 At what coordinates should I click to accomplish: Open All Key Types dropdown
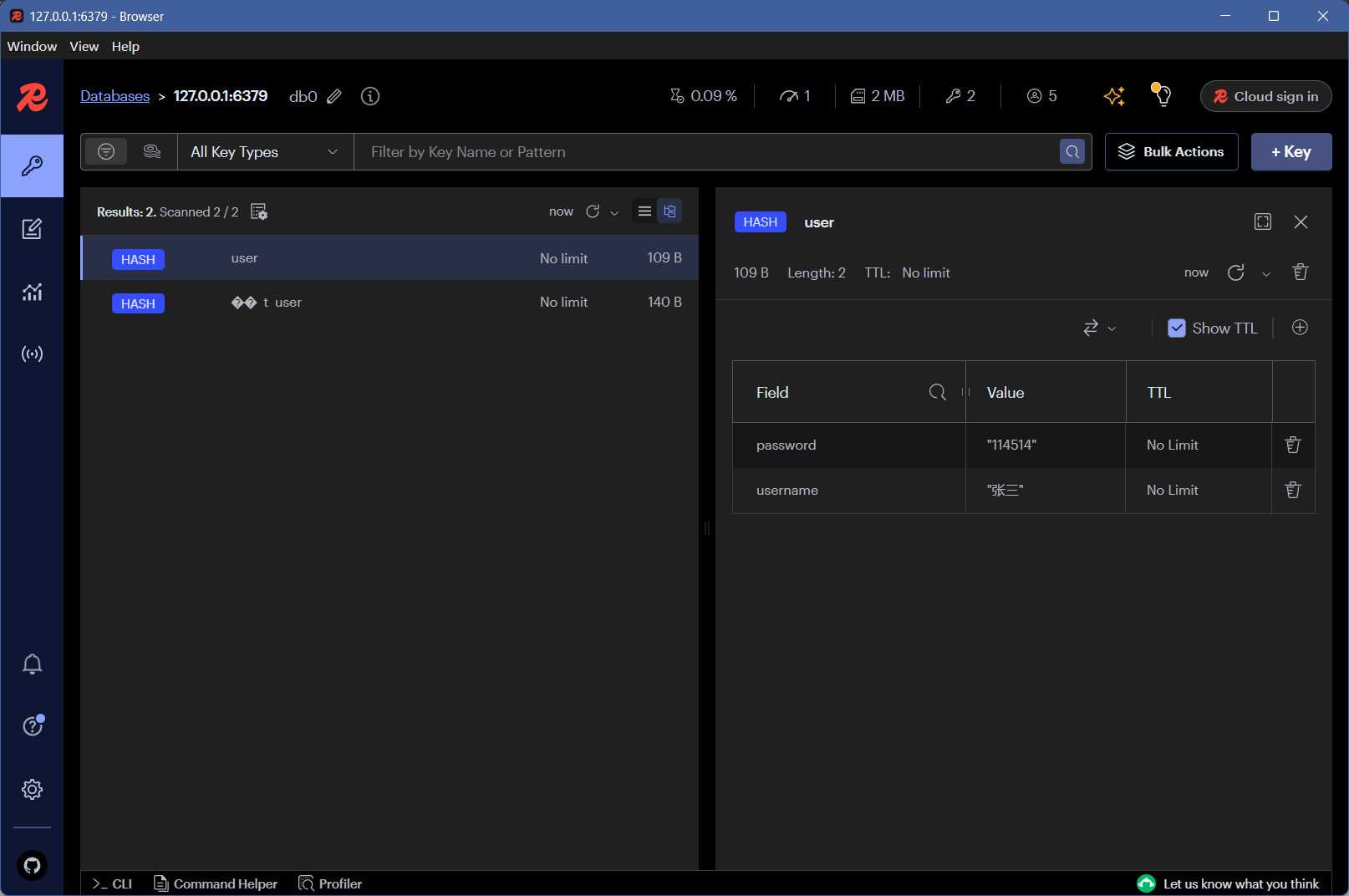coord(265,151)
